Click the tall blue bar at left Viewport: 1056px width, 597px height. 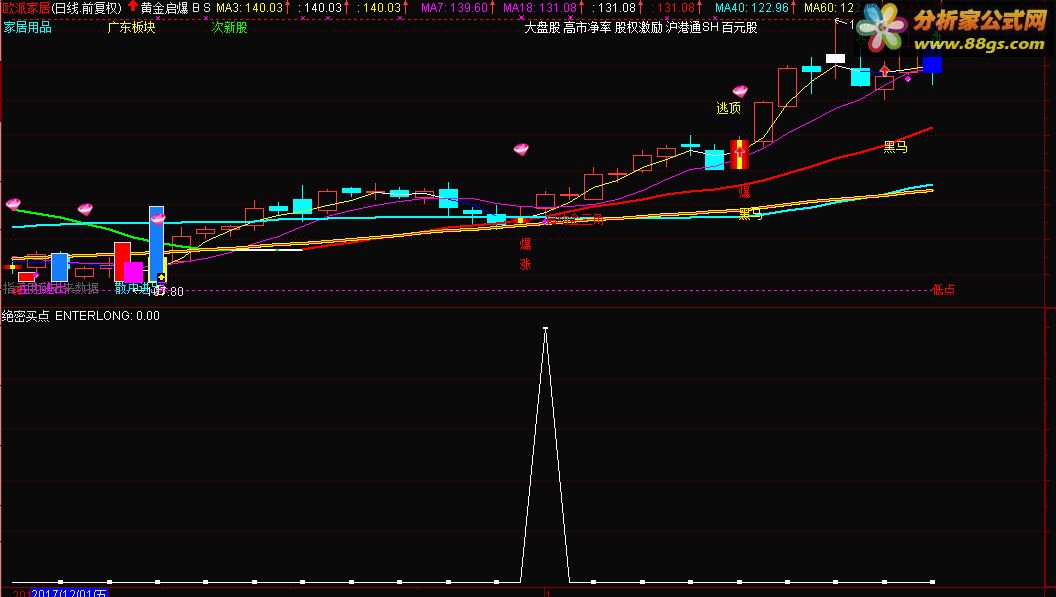coord(156,244)
